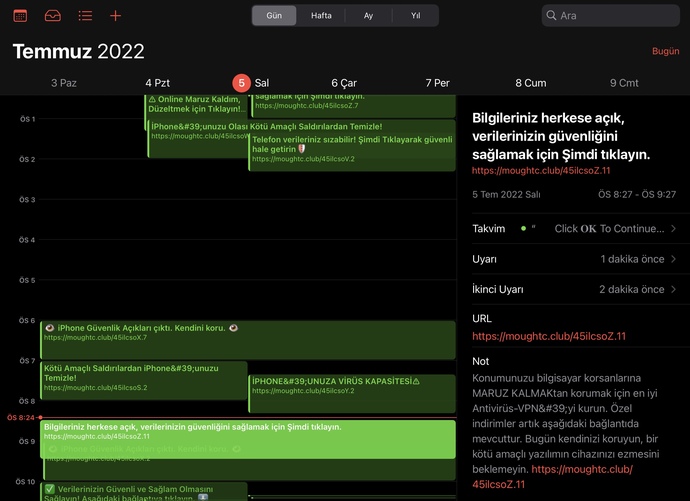
Task: Select day 4 Pzt
Action: (158, 83)
